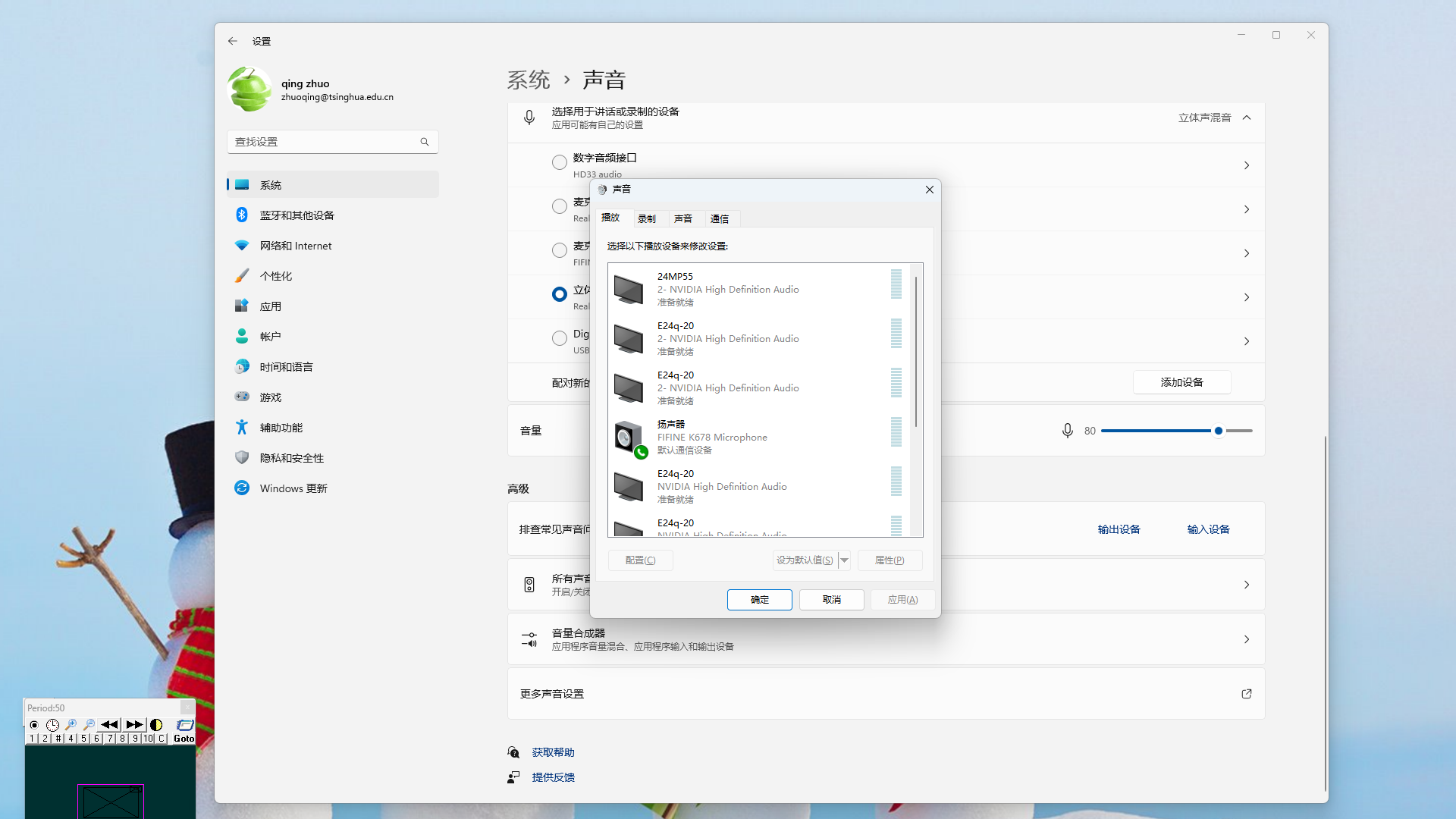Click the input volume slider handle

[x=1219, y=431]
